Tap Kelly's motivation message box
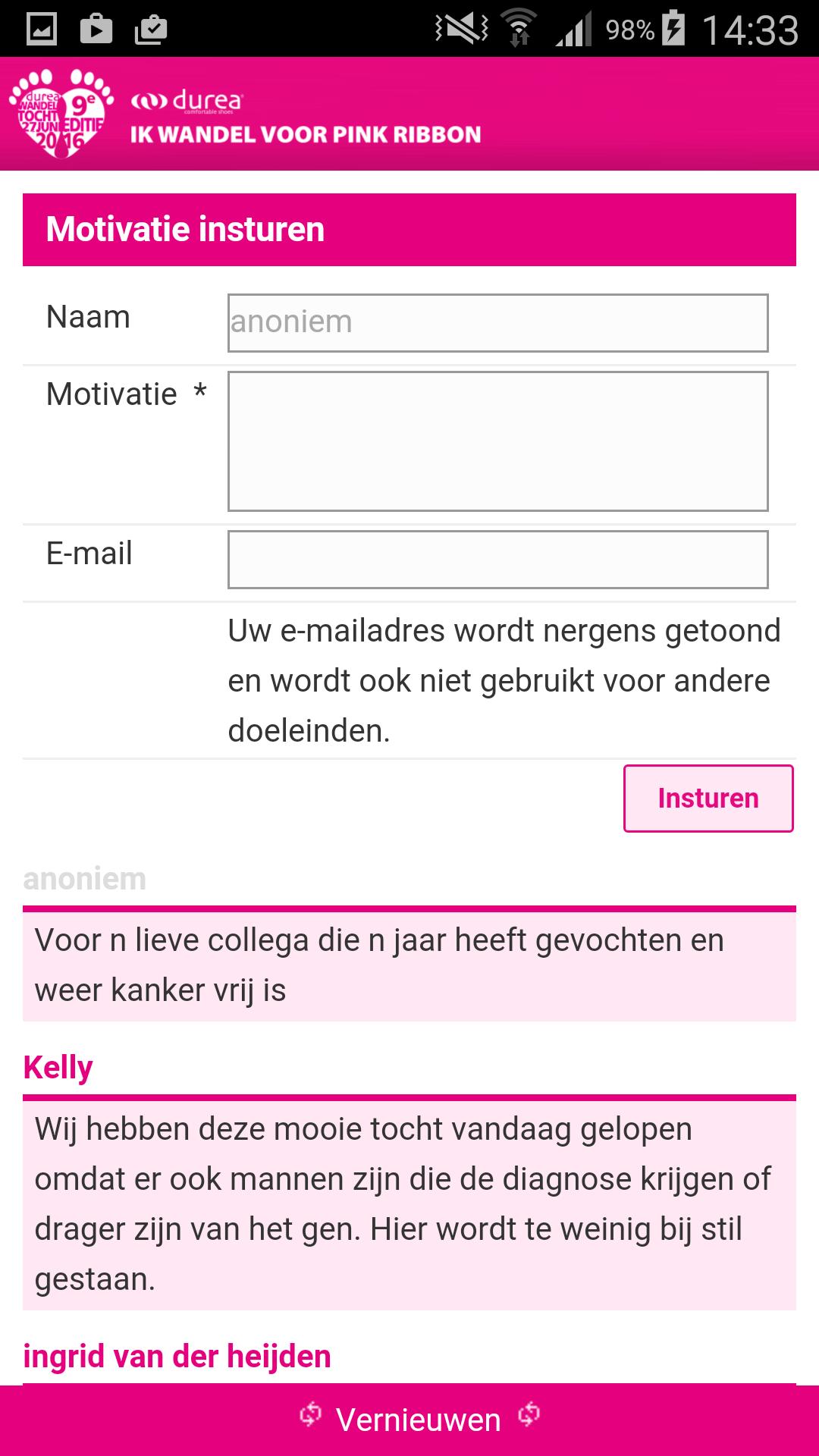The width and height of the screenshot is (819, 1456). pos(409,1204)
